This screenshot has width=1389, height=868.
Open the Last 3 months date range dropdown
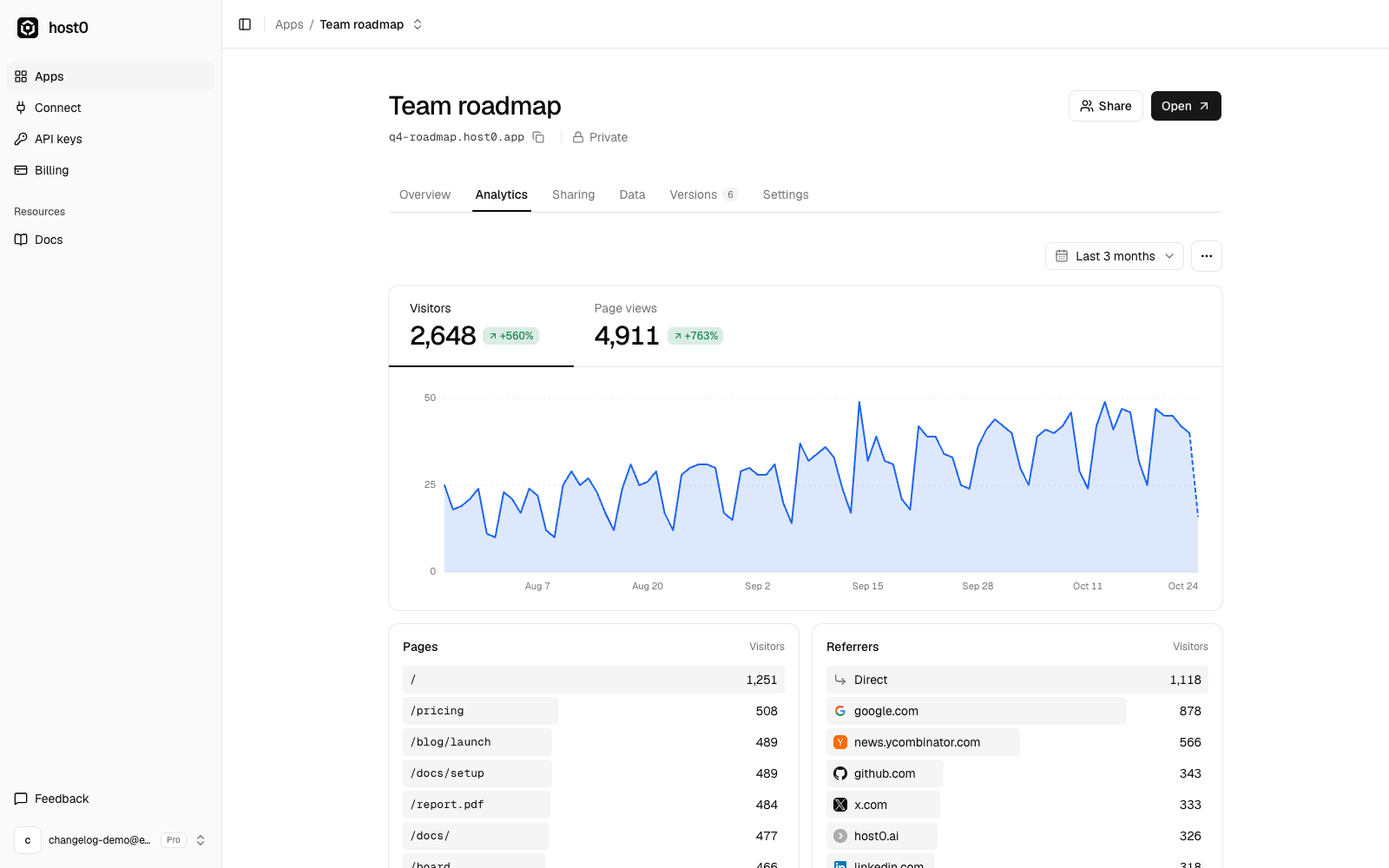pos(1115,256)
